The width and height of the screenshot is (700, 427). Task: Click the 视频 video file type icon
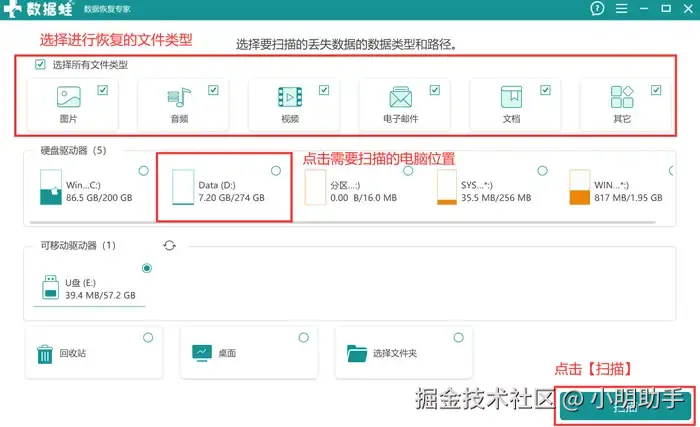point(290,97)
